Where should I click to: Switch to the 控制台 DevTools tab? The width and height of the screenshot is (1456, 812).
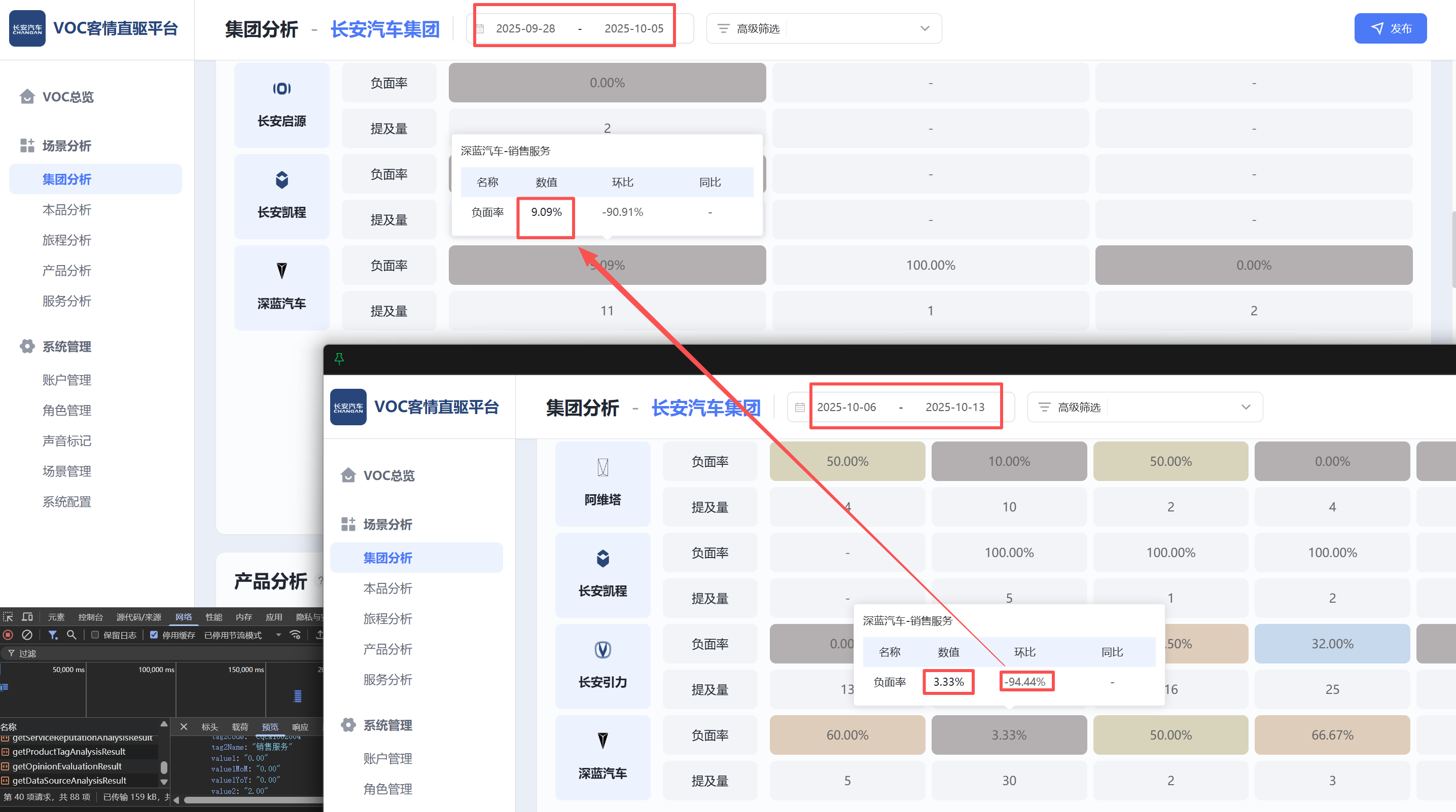pyautogui.click(x=90, y=616)
